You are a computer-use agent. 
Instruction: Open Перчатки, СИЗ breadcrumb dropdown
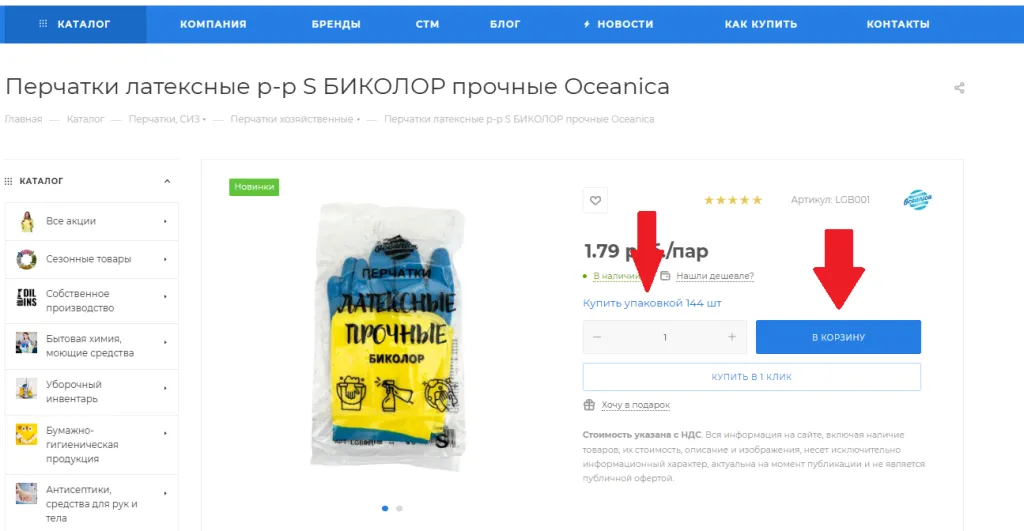167,119
